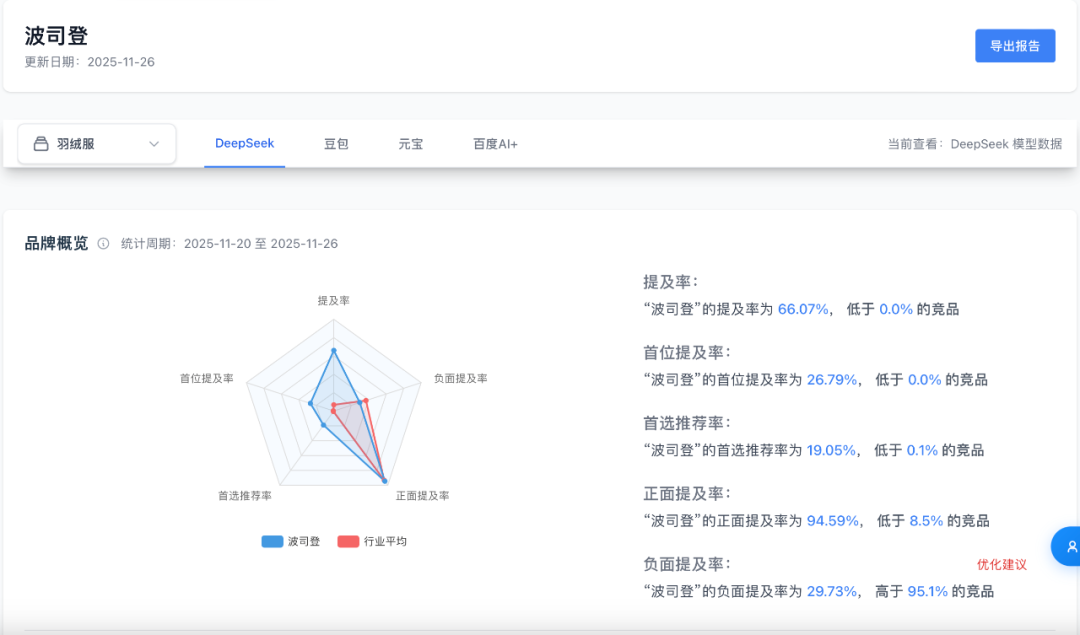Click the 8.5% competitor percentage
This screenshot has width=1080, height=635.
click(926, 521)
